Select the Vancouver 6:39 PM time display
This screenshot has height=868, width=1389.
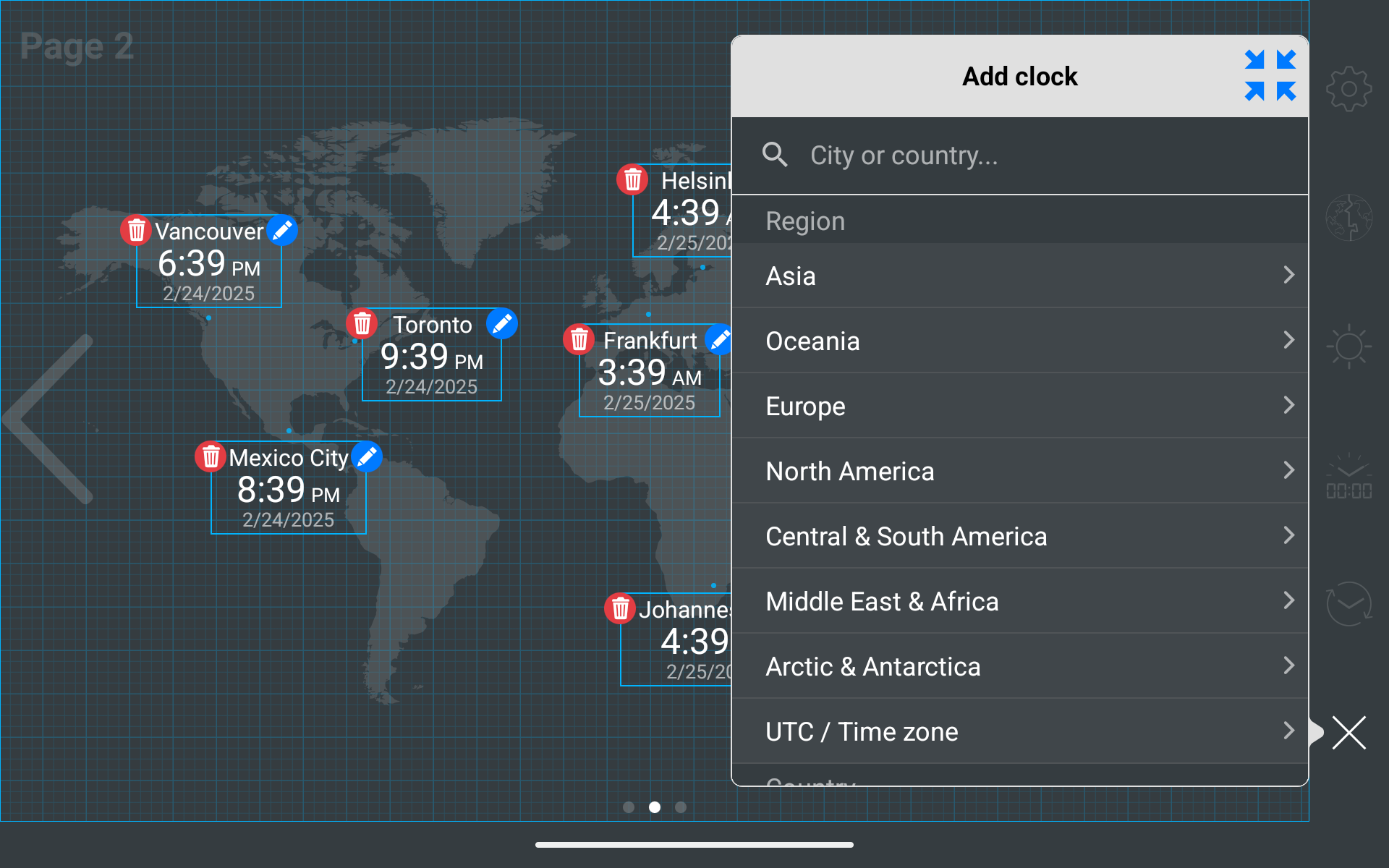coord(209,264)
